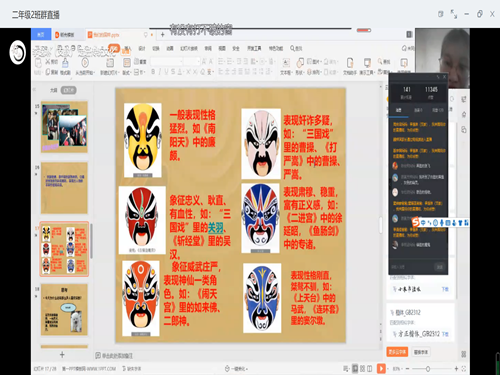Adjust the zoom slider knob in status bar
The image size is (500, 375).
(x=428, y=369)
